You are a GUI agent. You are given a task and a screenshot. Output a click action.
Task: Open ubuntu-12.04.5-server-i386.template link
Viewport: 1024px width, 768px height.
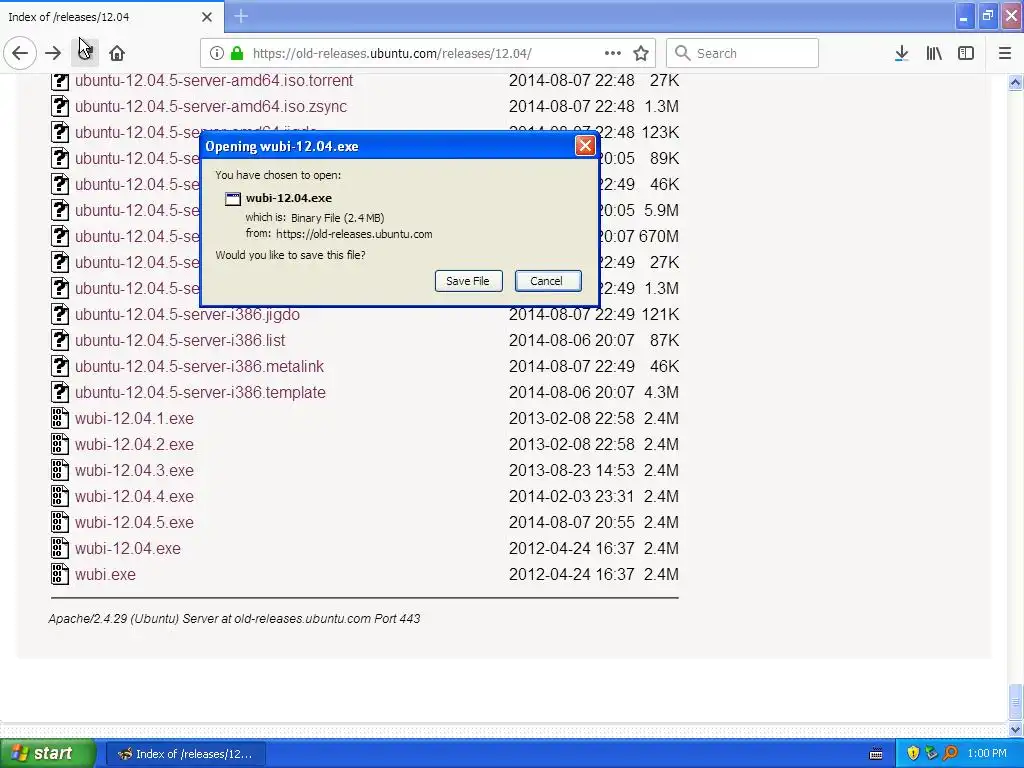click(200, 392)
